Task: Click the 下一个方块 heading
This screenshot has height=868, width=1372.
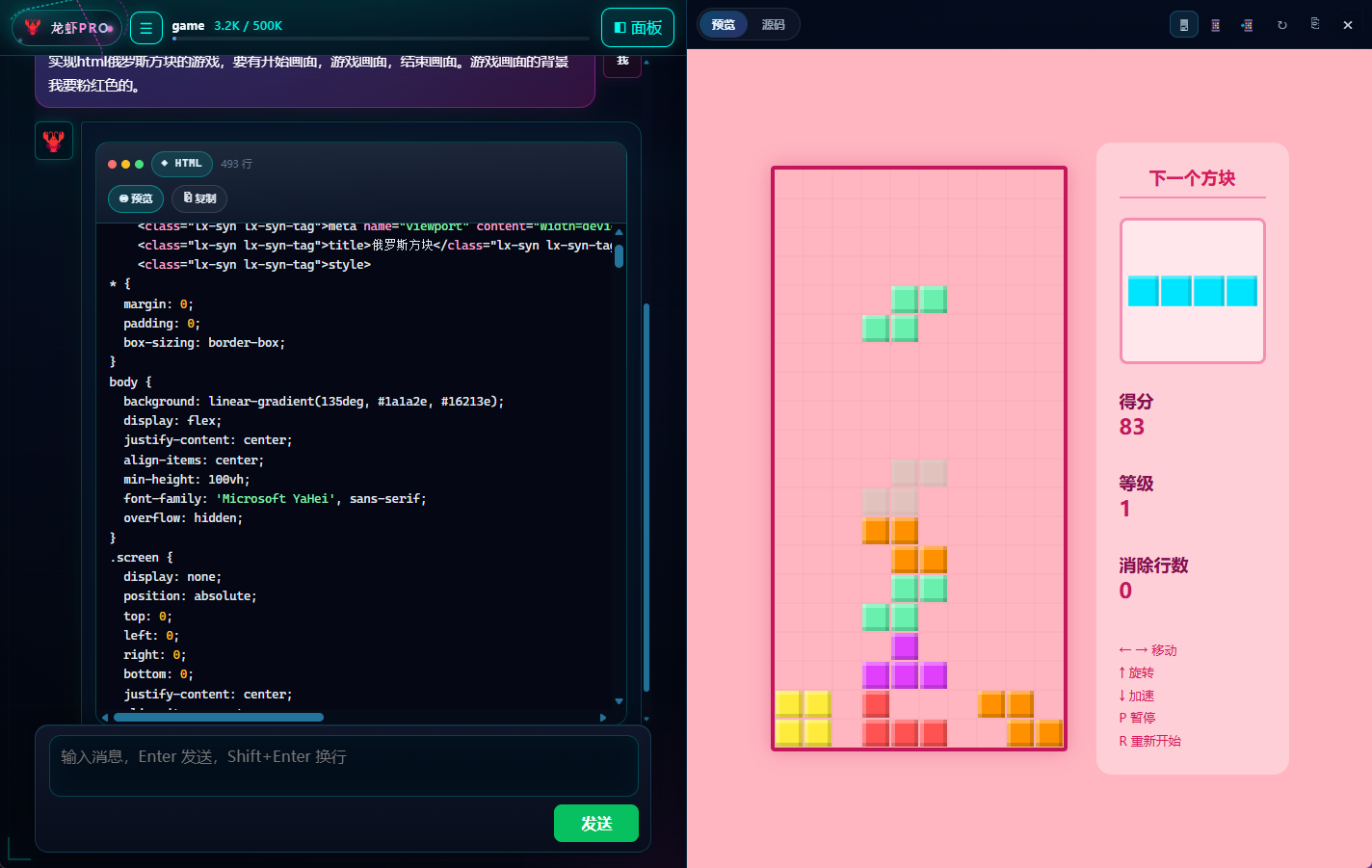Action: (x=1192, y=178)
